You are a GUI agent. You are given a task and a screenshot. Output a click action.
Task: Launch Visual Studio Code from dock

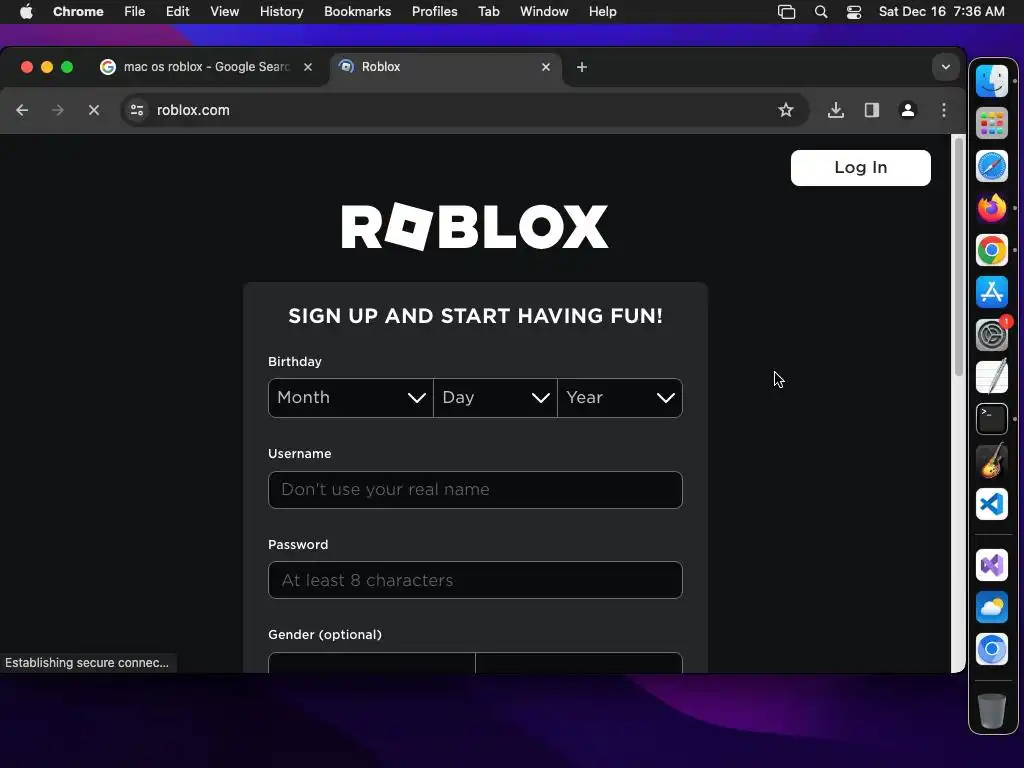pyautogui.click(x=991, y=504)
